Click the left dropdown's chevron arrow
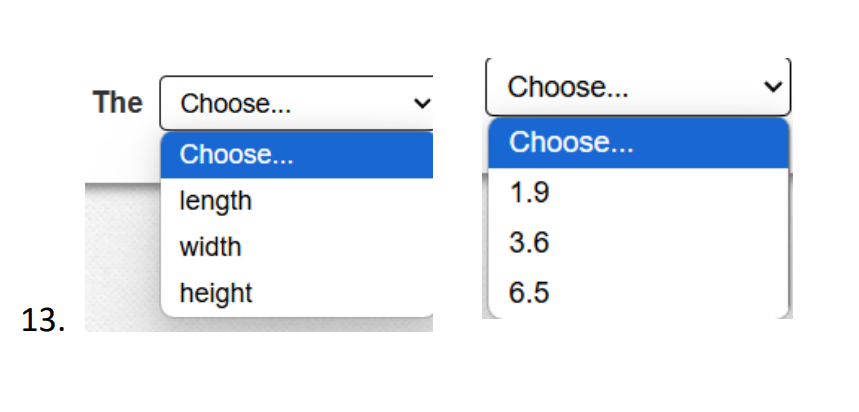 pyautogui.click(x=421, y=103)
